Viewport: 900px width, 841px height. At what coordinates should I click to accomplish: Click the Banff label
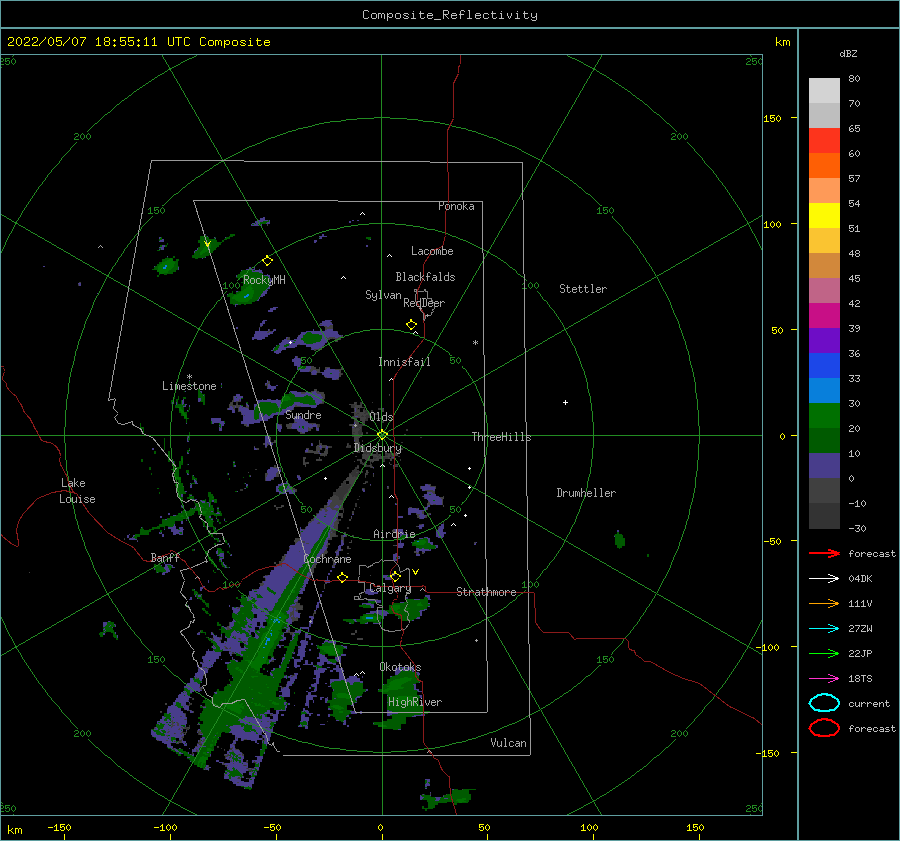tap(165, 558)
